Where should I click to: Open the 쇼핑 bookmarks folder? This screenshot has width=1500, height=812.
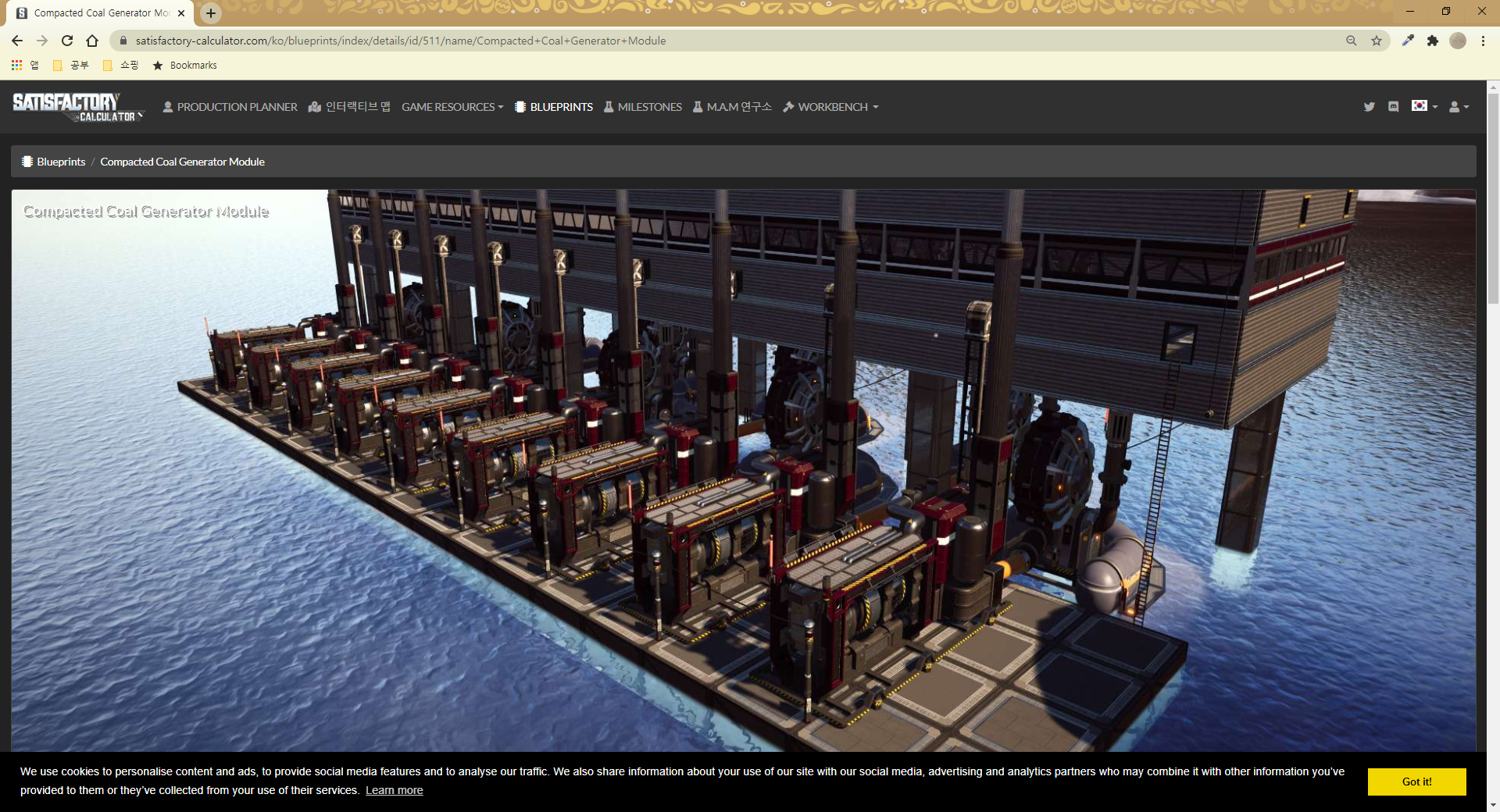tap(121, 66)
